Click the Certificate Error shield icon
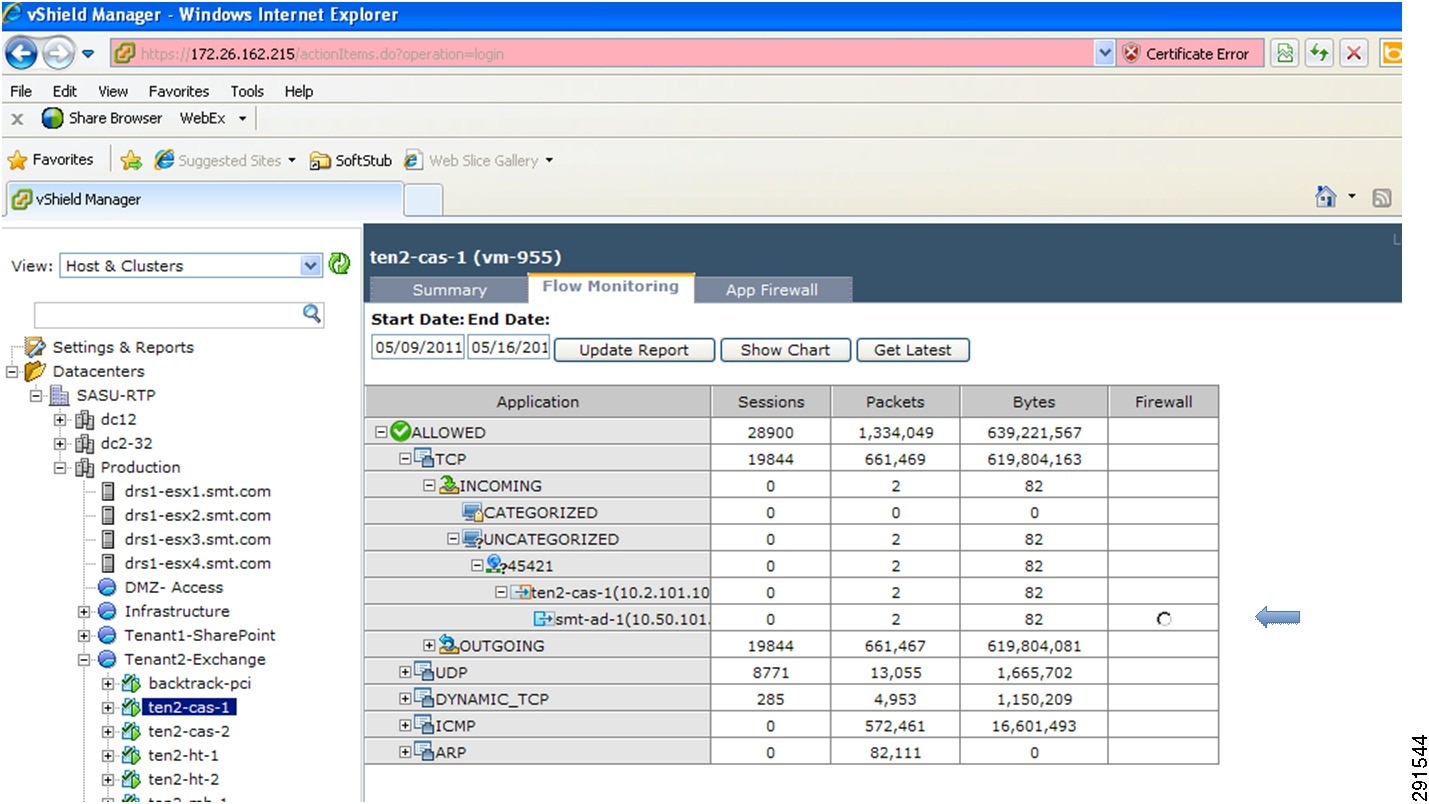The width and height of the screenshot is (1429, 804). [1131, 54]
